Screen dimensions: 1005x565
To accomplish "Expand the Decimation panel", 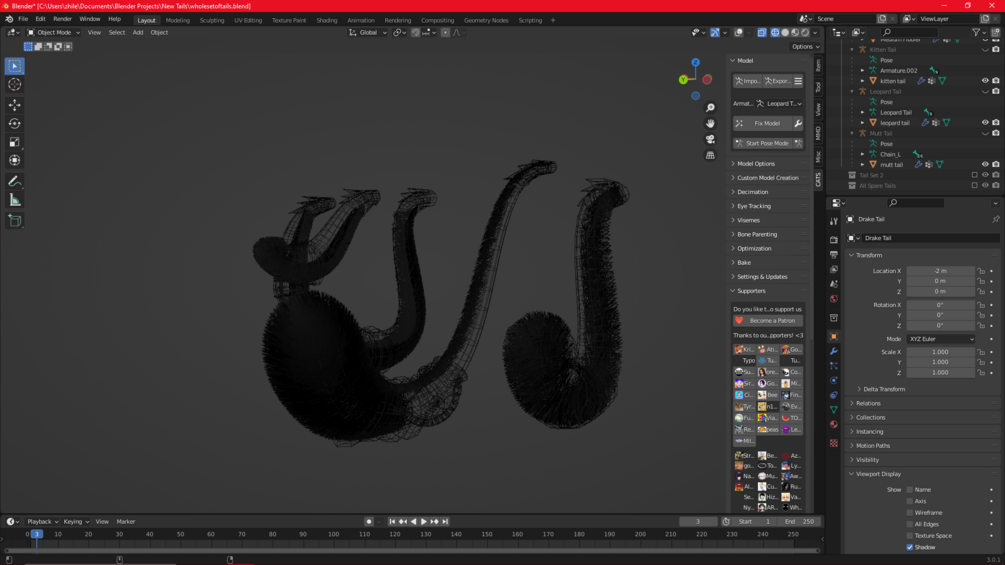I will [752, 192].
